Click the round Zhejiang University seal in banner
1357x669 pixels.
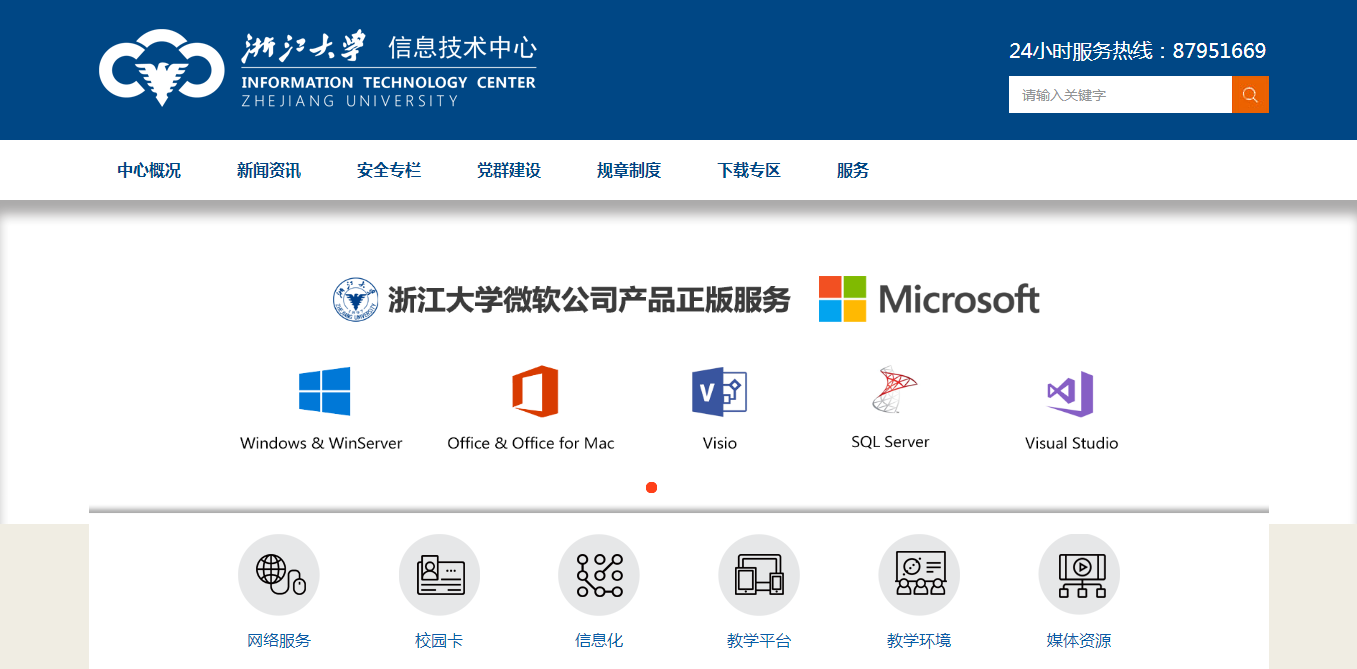tap(356, 300)
